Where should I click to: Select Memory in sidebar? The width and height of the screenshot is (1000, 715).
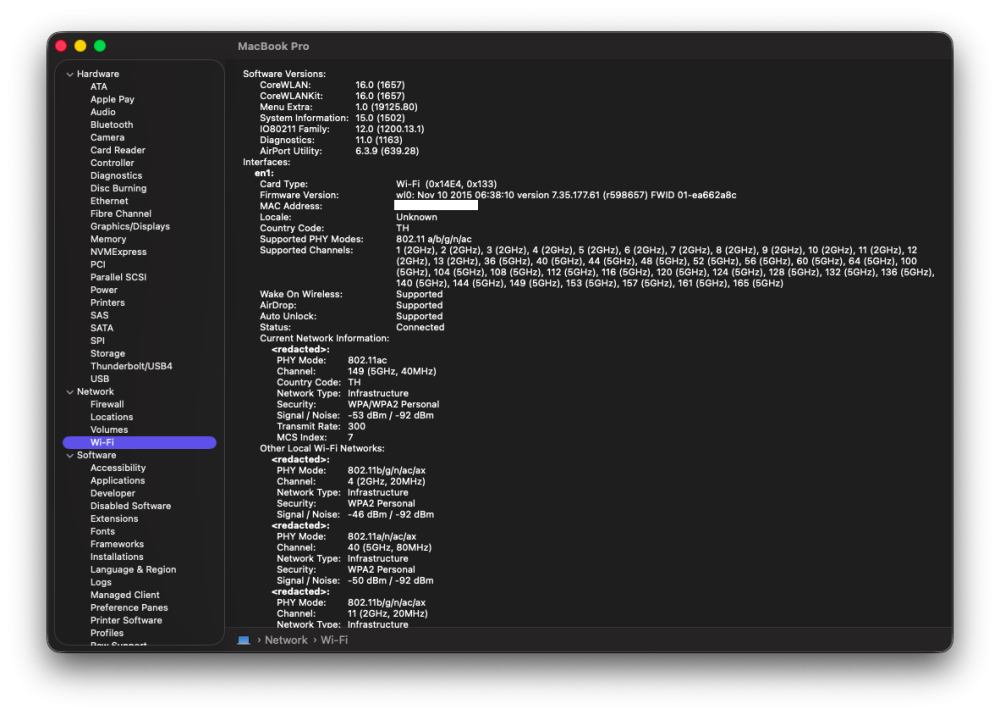pos(108,239)
